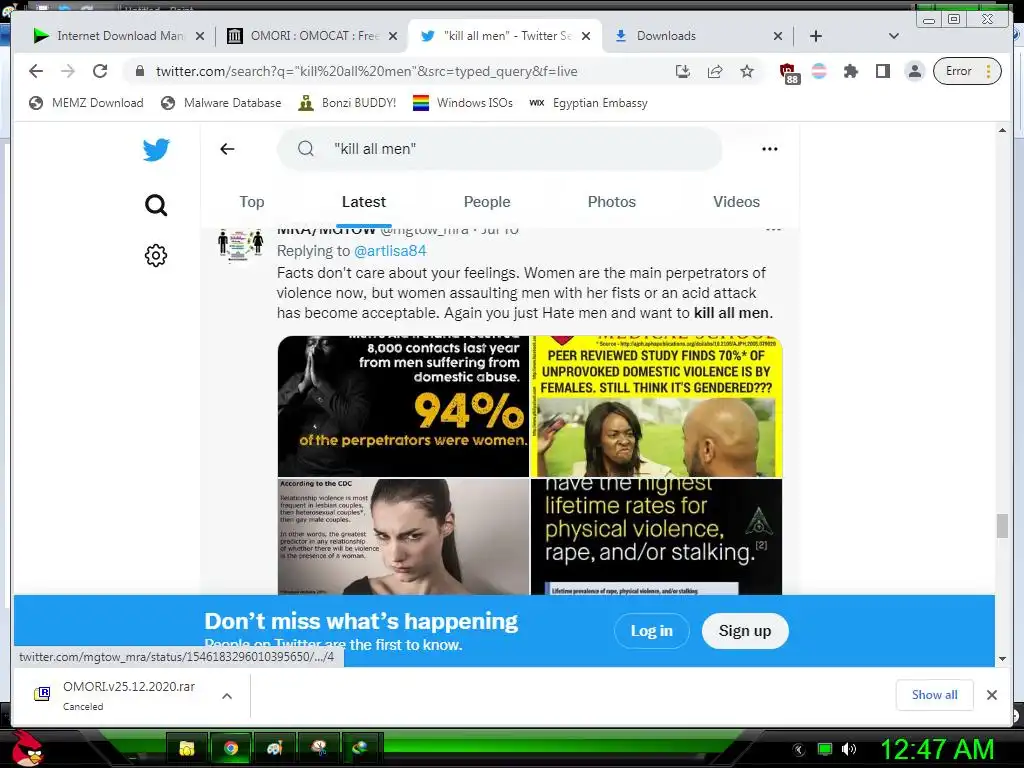Select the Photos results tab
This screenshot has height=768, width=1024.
[612, 202]
